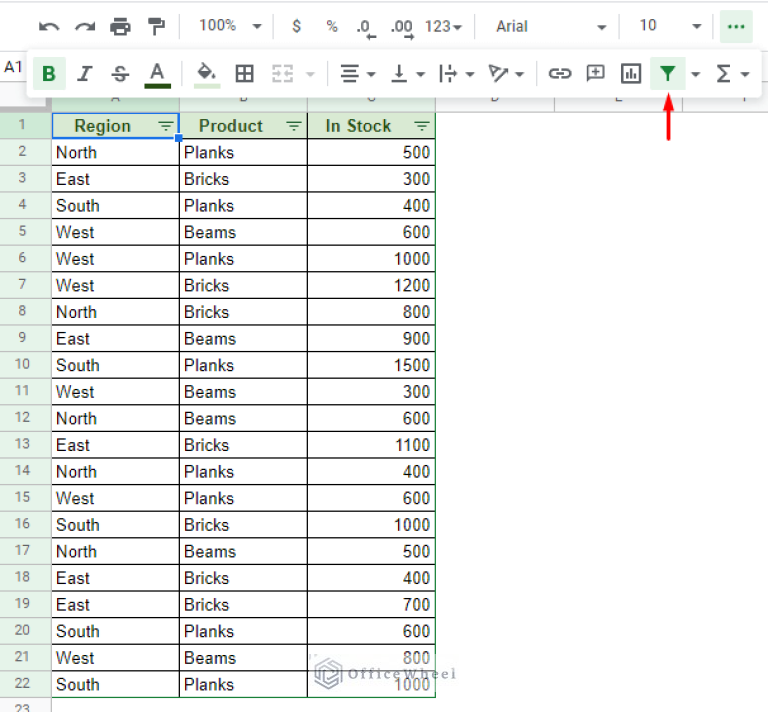
Task: Format as currency with the $ icon
Action: click(x=296, y=26)
